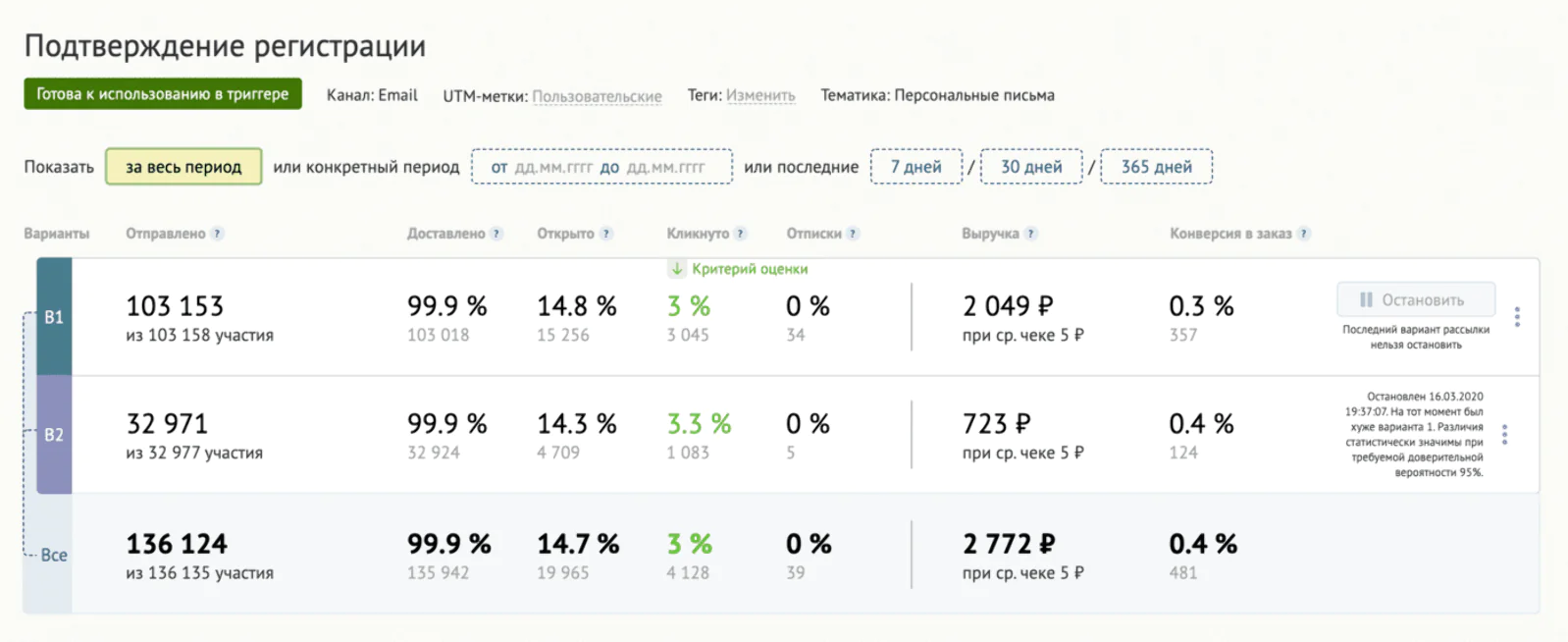1568x642 pixels.
Task: Click the date range input field
Action: tap(601, 167)
